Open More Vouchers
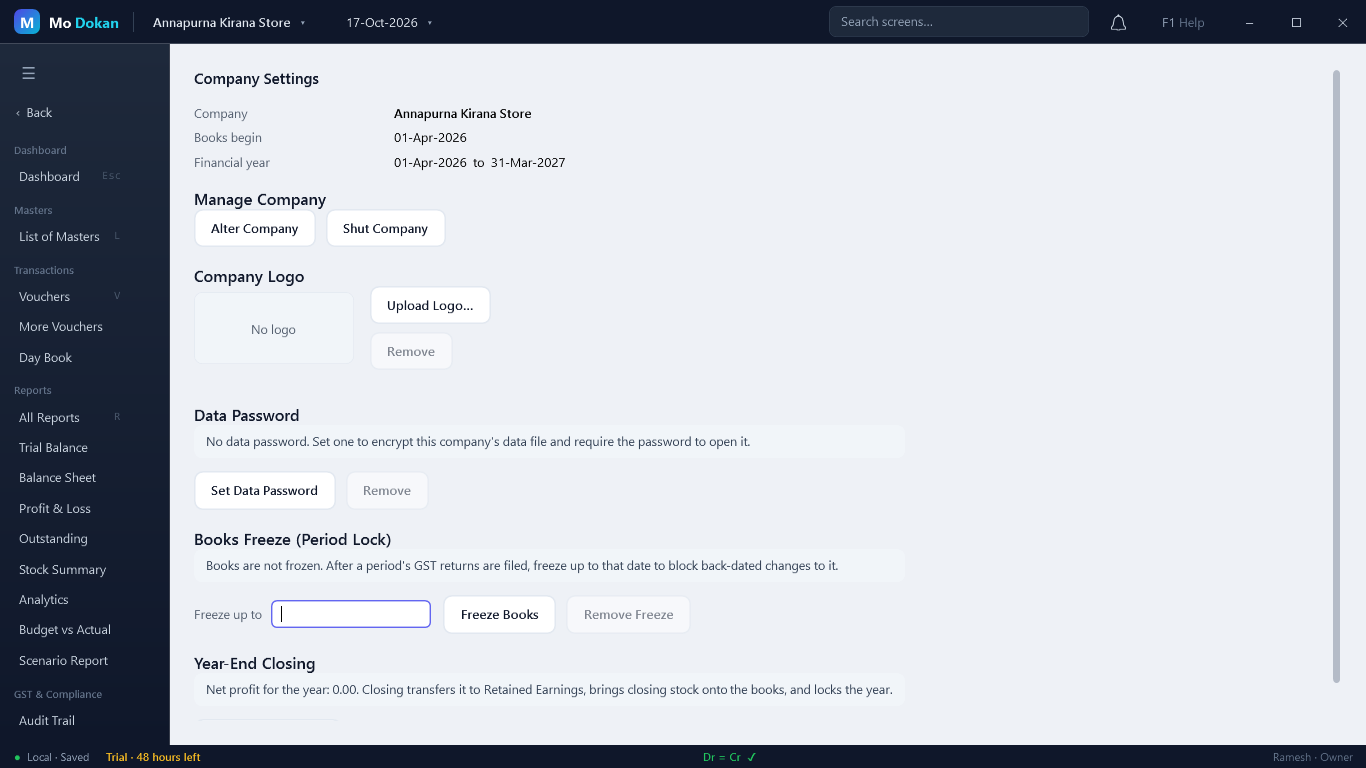 pyautogui.click(x=69, y=326)
